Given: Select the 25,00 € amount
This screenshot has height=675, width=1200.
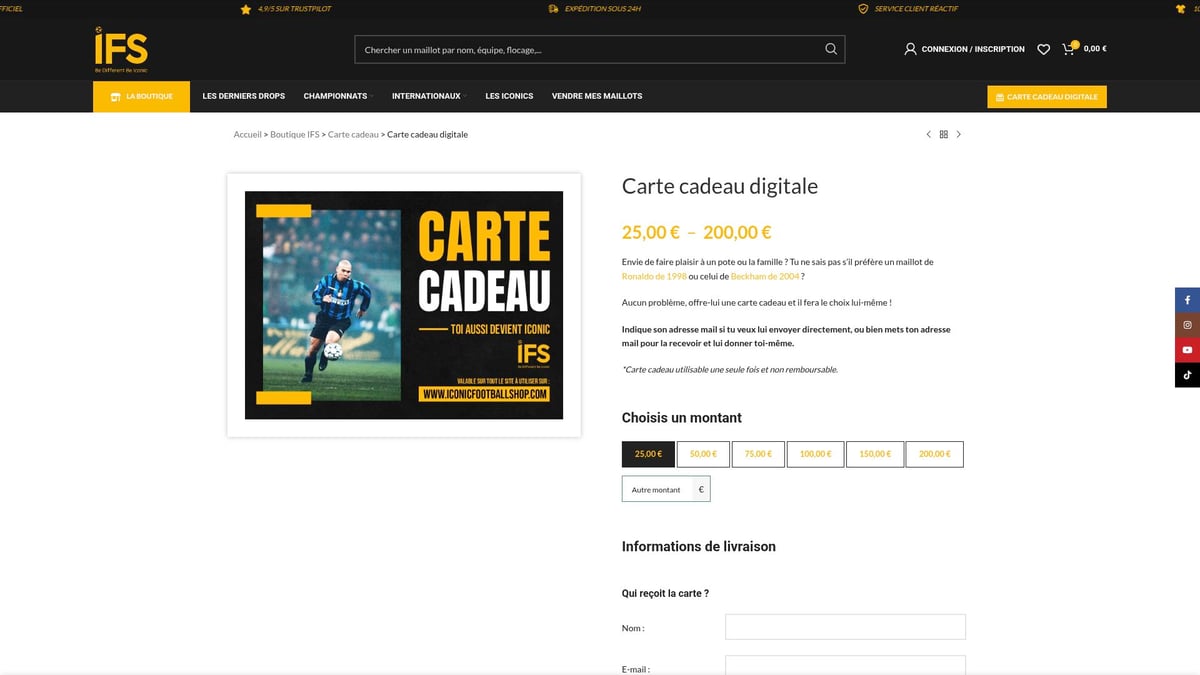Looking at the screenshot, I should [648, 454].
